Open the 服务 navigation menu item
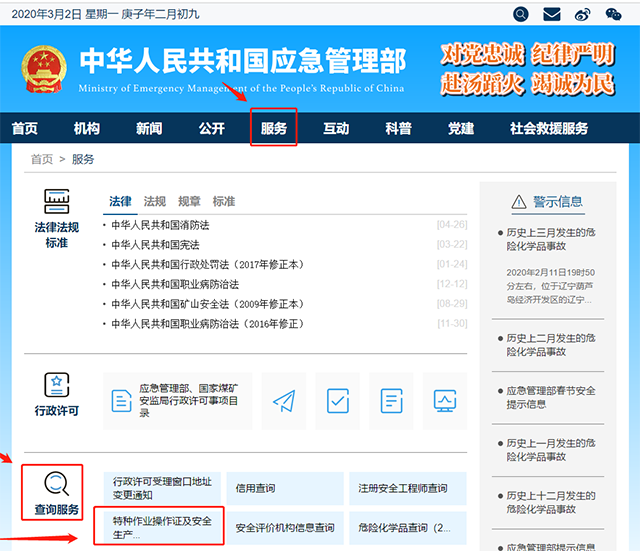Screen dimensions: 640x551 273,129
